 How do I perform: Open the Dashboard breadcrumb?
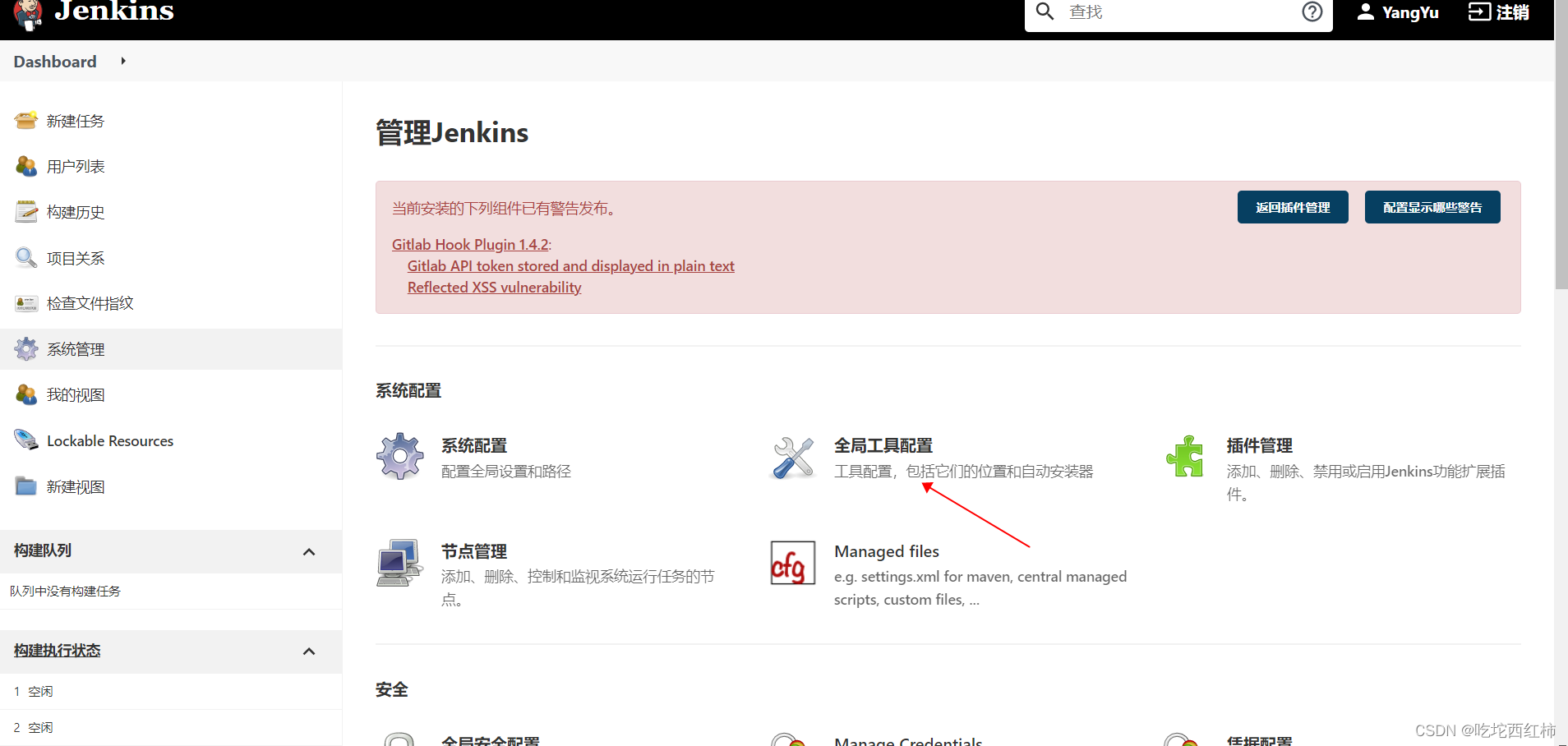coord(55,62)
